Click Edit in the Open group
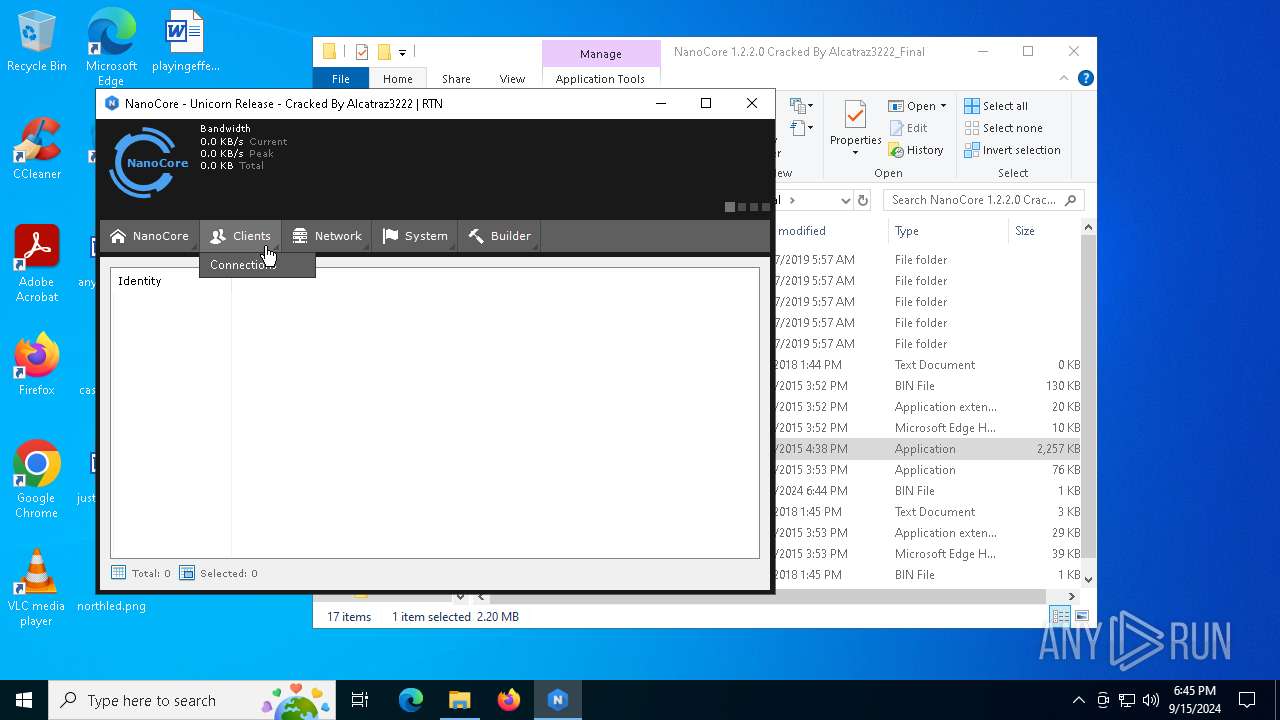Image resolution: width=1280 pixels, height=720 pixels. [x=908, y=128]
